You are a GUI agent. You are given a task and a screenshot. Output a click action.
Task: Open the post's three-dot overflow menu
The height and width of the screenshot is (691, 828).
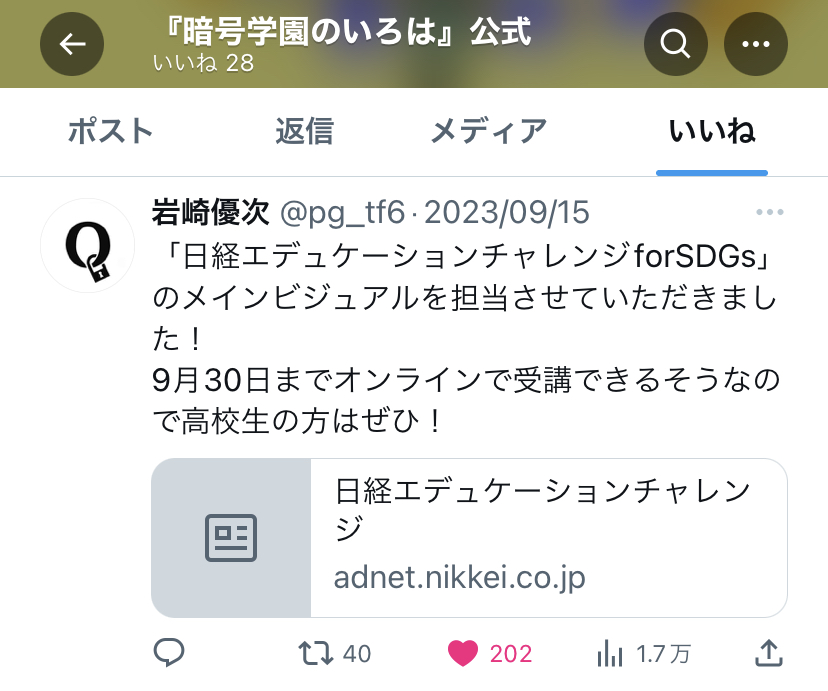(769, 212)
